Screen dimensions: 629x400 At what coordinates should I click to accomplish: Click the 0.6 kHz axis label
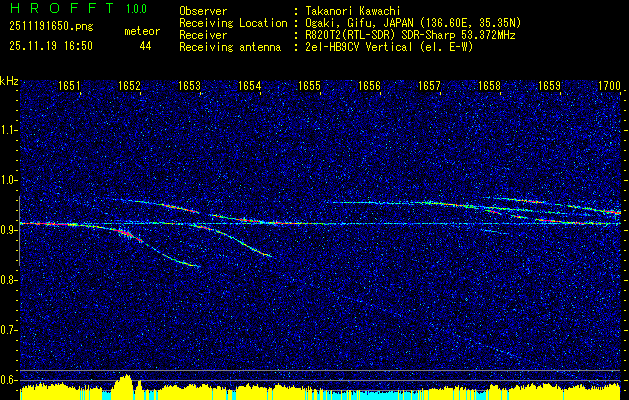click(8, 380)
